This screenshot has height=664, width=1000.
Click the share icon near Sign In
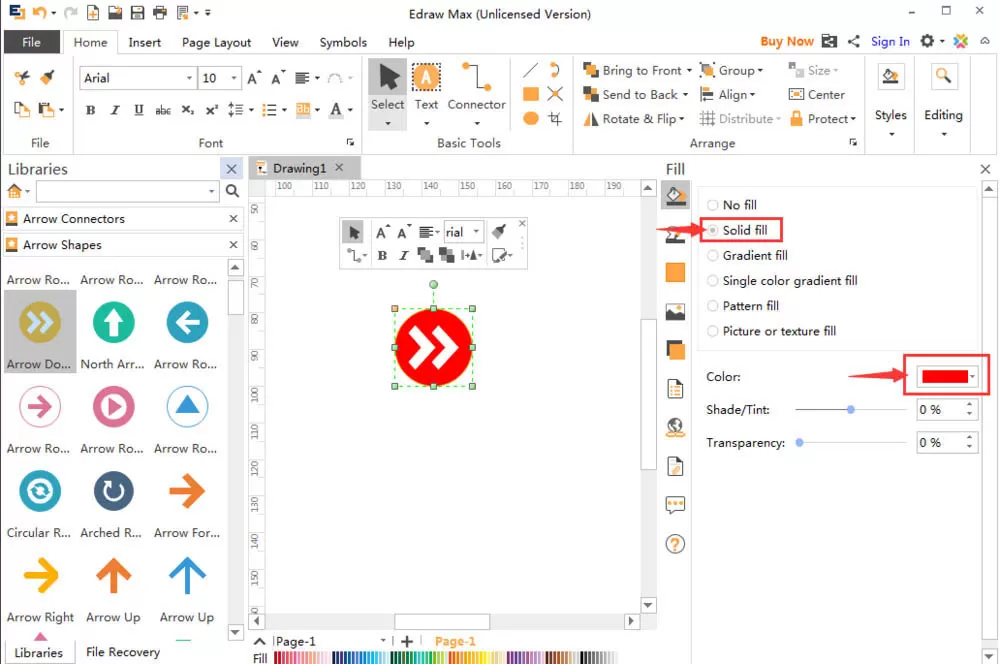click(853, 41)
